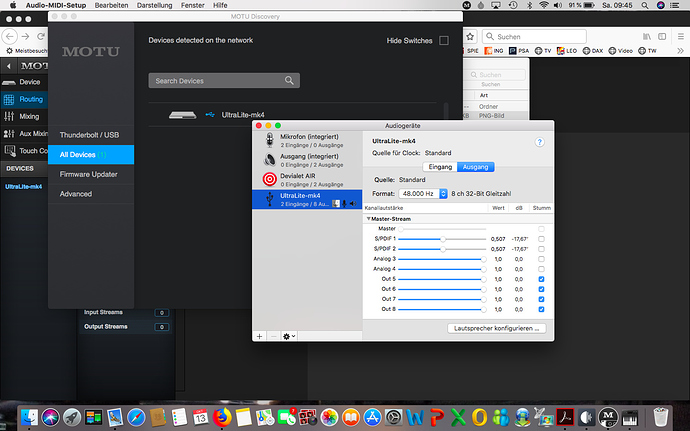Unmute Out 6 channel checkbox

pyautogui.click(x=541, y=289)
